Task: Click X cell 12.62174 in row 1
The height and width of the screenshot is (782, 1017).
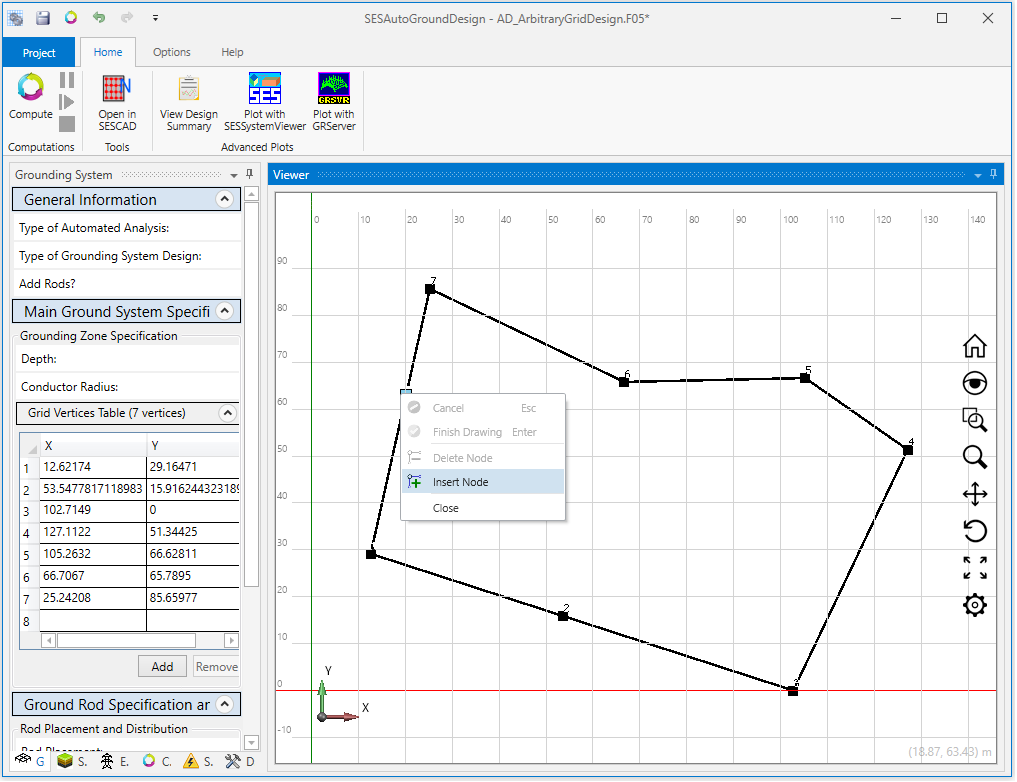Action: point(93,467)
